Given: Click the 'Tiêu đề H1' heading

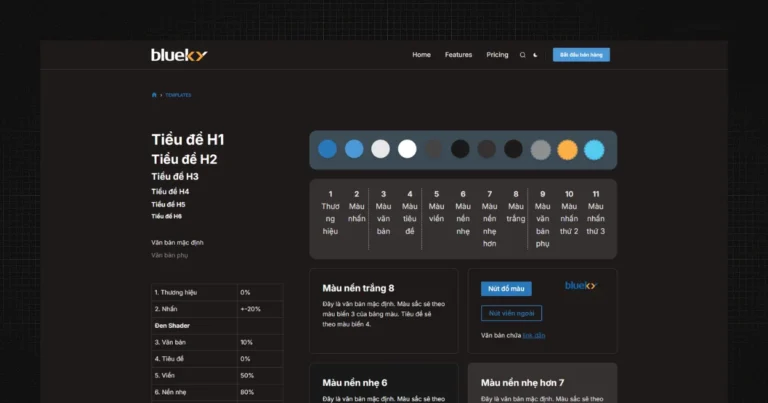Looking at the screenshot, I should click(x=188, y=140).
